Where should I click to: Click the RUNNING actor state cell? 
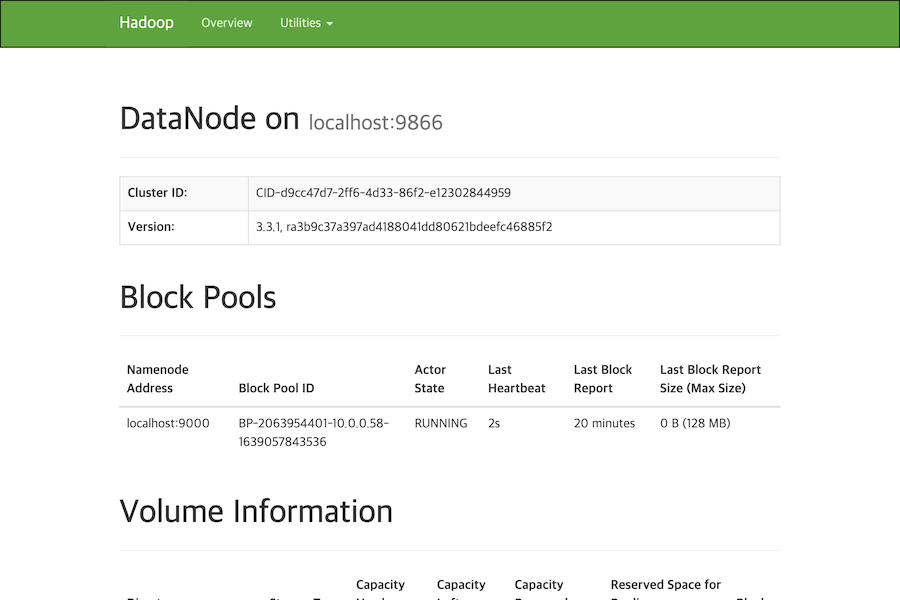pos(440,423)
